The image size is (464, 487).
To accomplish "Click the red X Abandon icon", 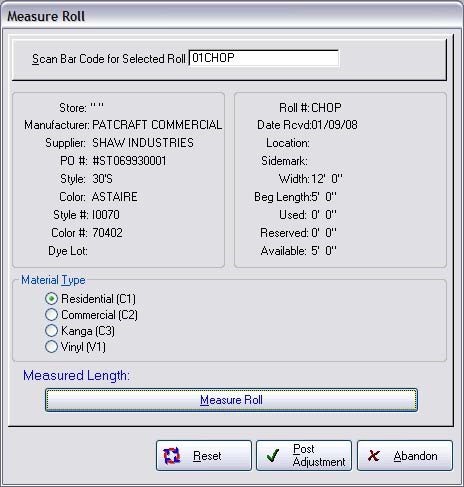I will point(374,456).
